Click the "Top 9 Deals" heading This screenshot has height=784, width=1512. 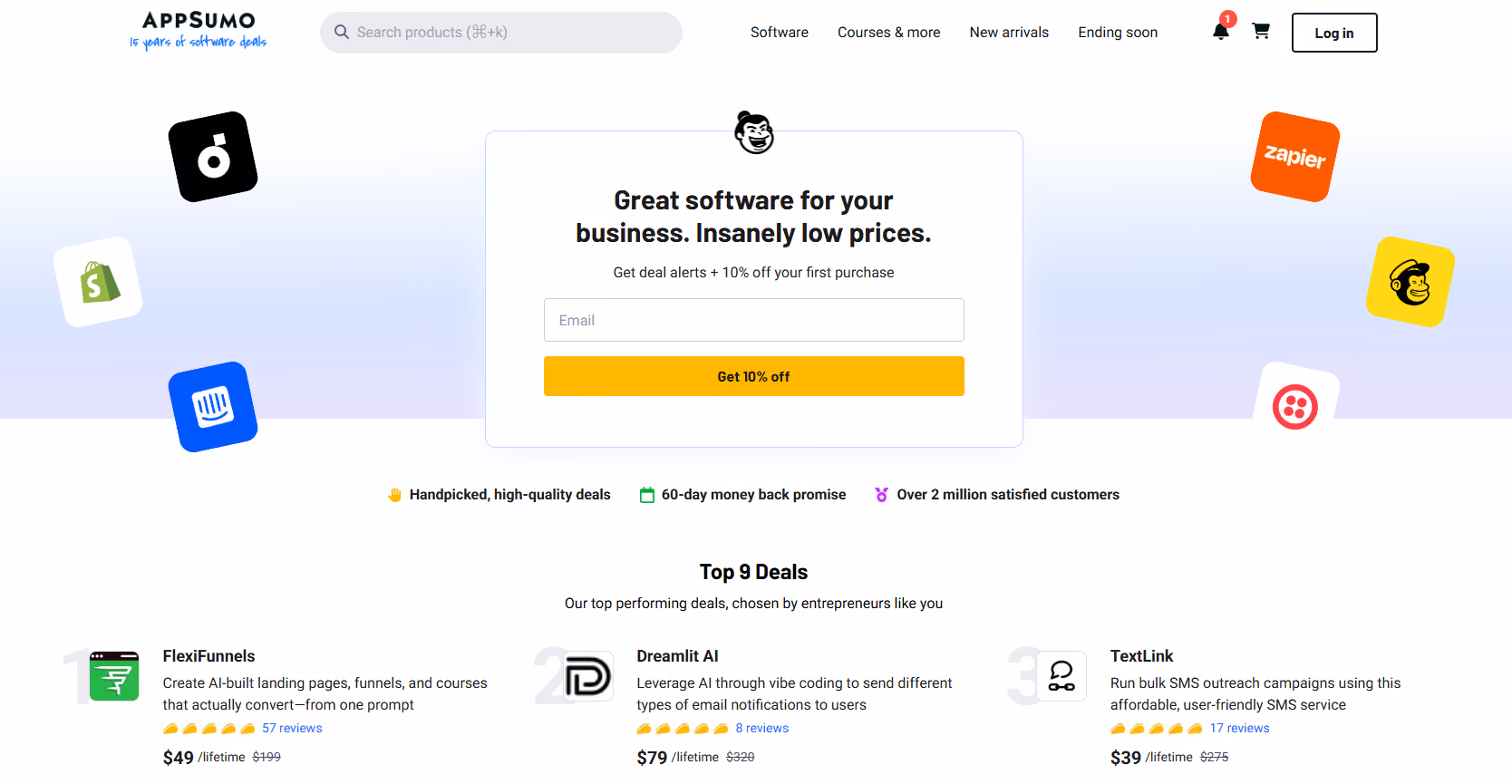point(754,572)
